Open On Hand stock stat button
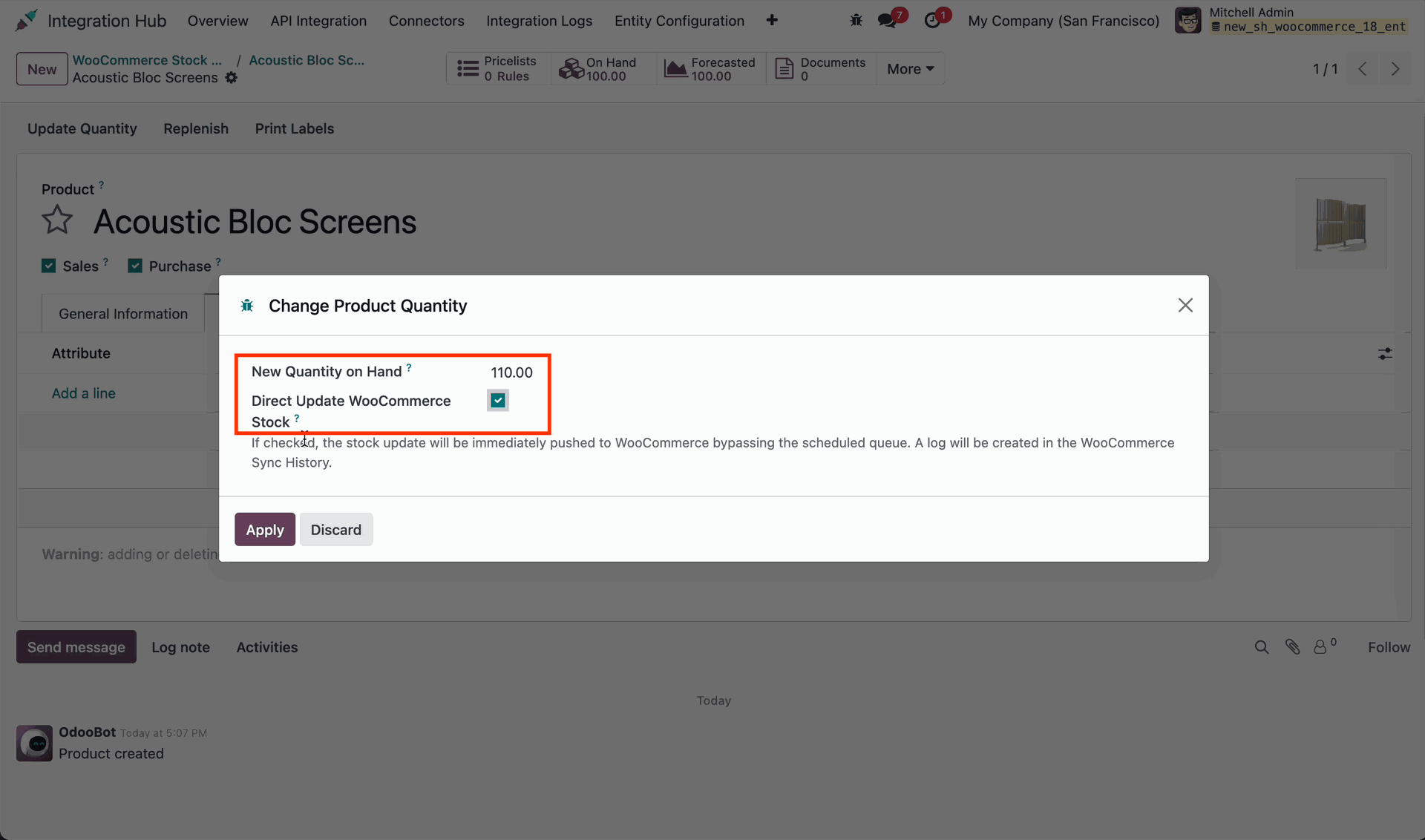 tap(603, 69)
